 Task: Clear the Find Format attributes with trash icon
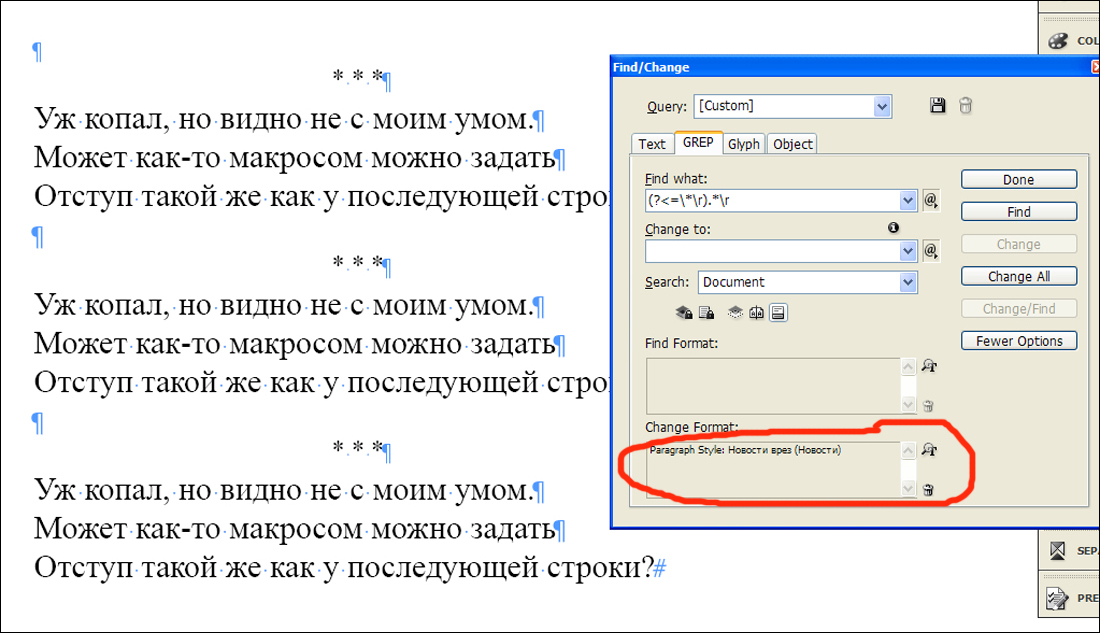[928, 406]
